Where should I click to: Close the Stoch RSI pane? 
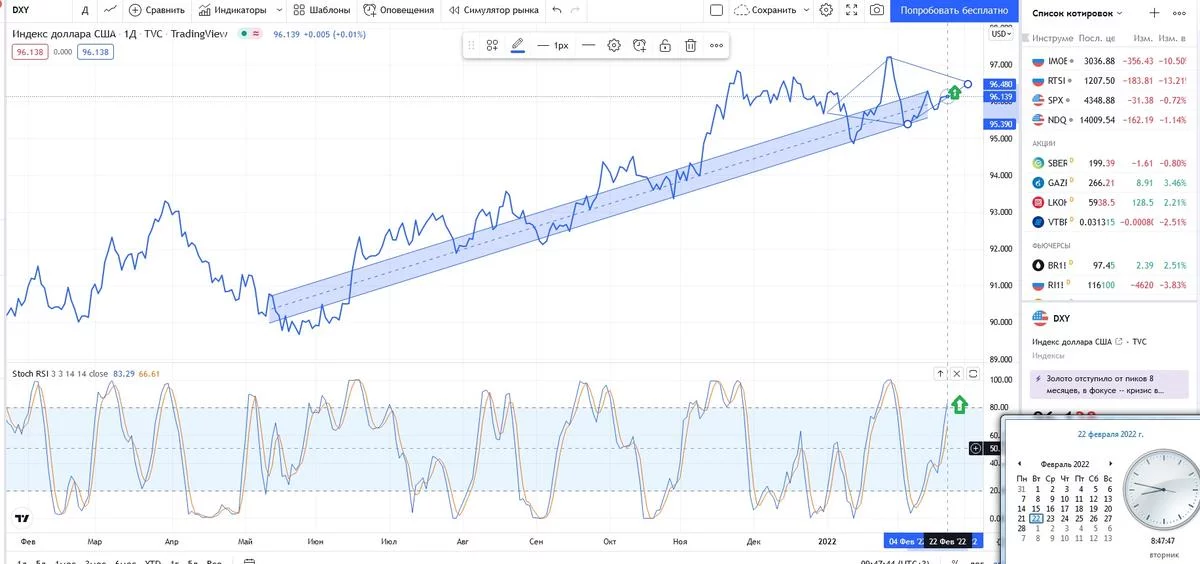click(x=956, y=373)
